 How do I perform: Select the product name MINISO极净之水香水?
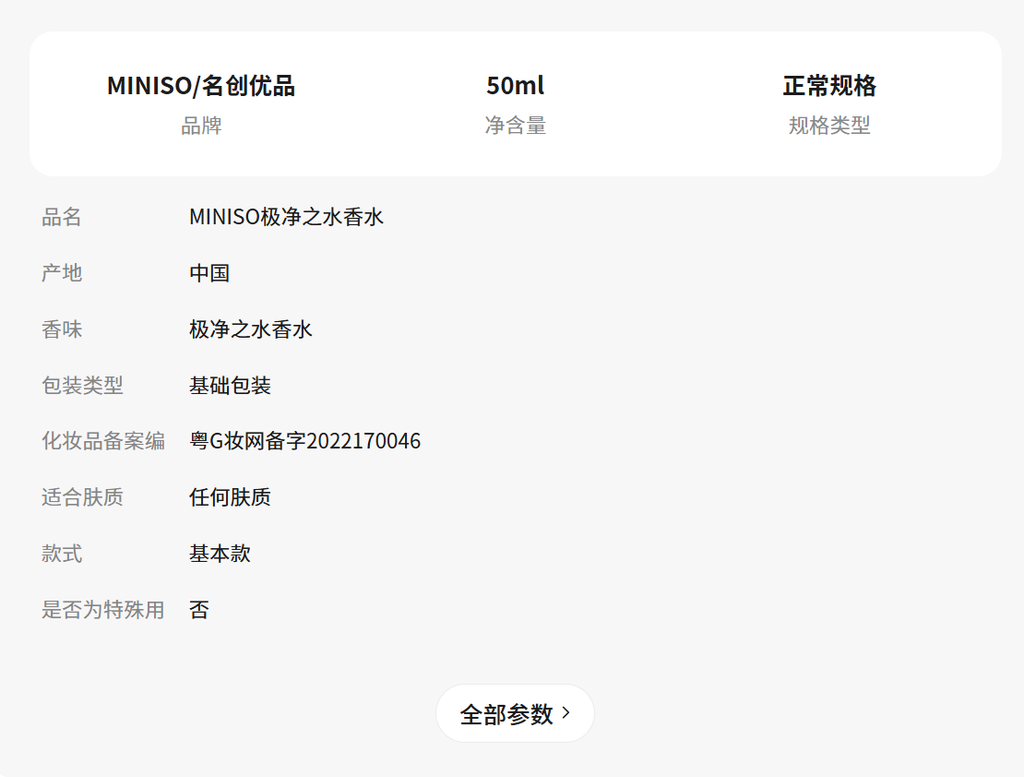point(286,217)
